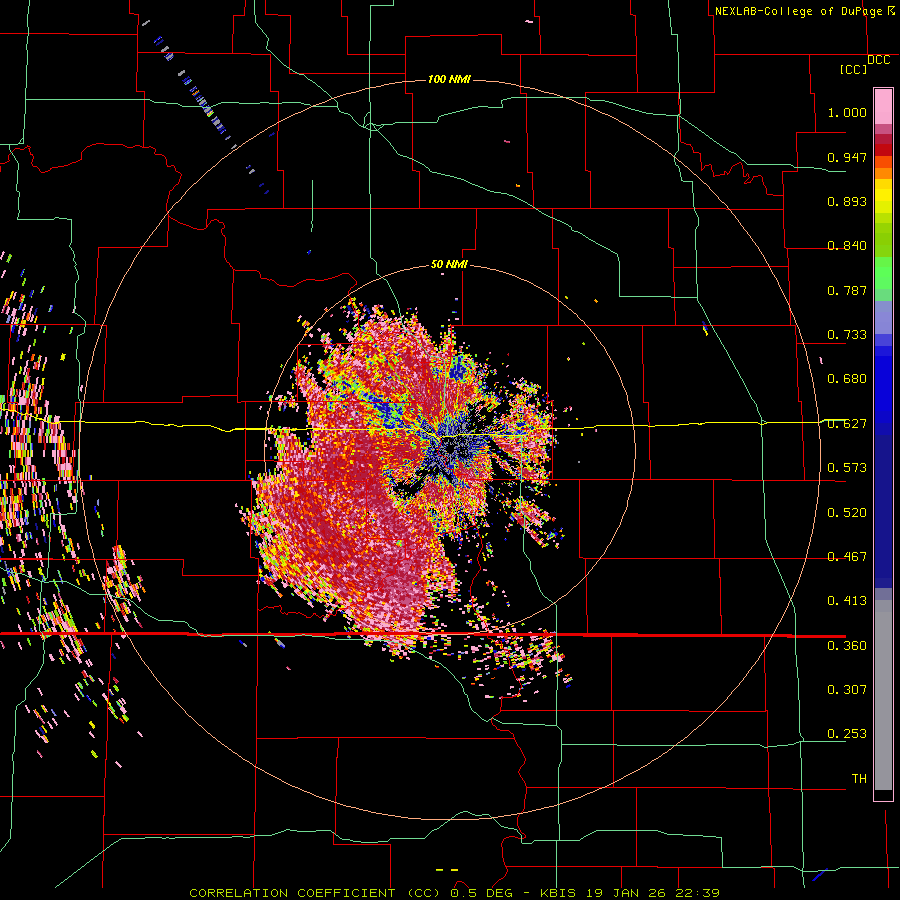This screenshot has height=900, width=900.
Task: Click the 50 NMI range ring label
Action: pyautogui.click(x=449, y=265)
